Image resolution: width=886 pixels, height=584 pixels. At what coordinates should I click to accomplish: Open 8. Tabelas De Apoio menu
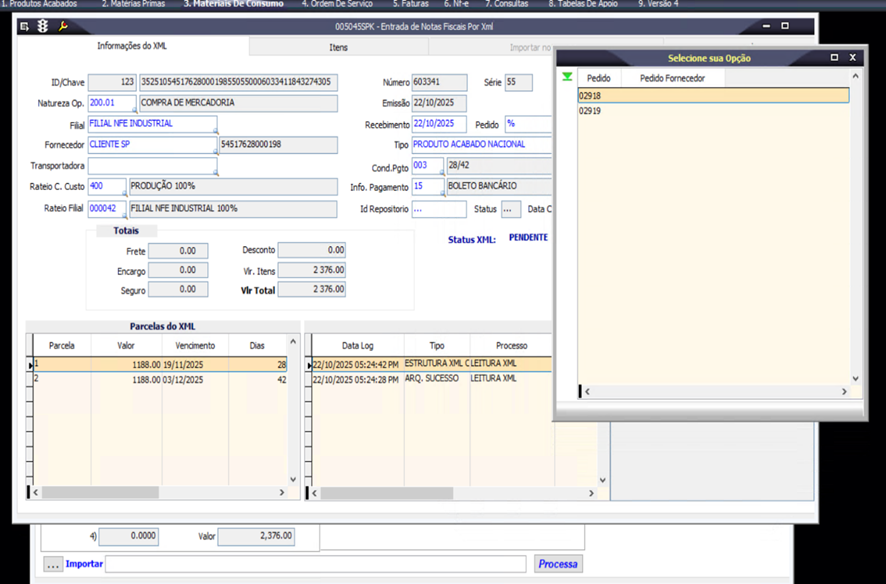click(583, 4)
